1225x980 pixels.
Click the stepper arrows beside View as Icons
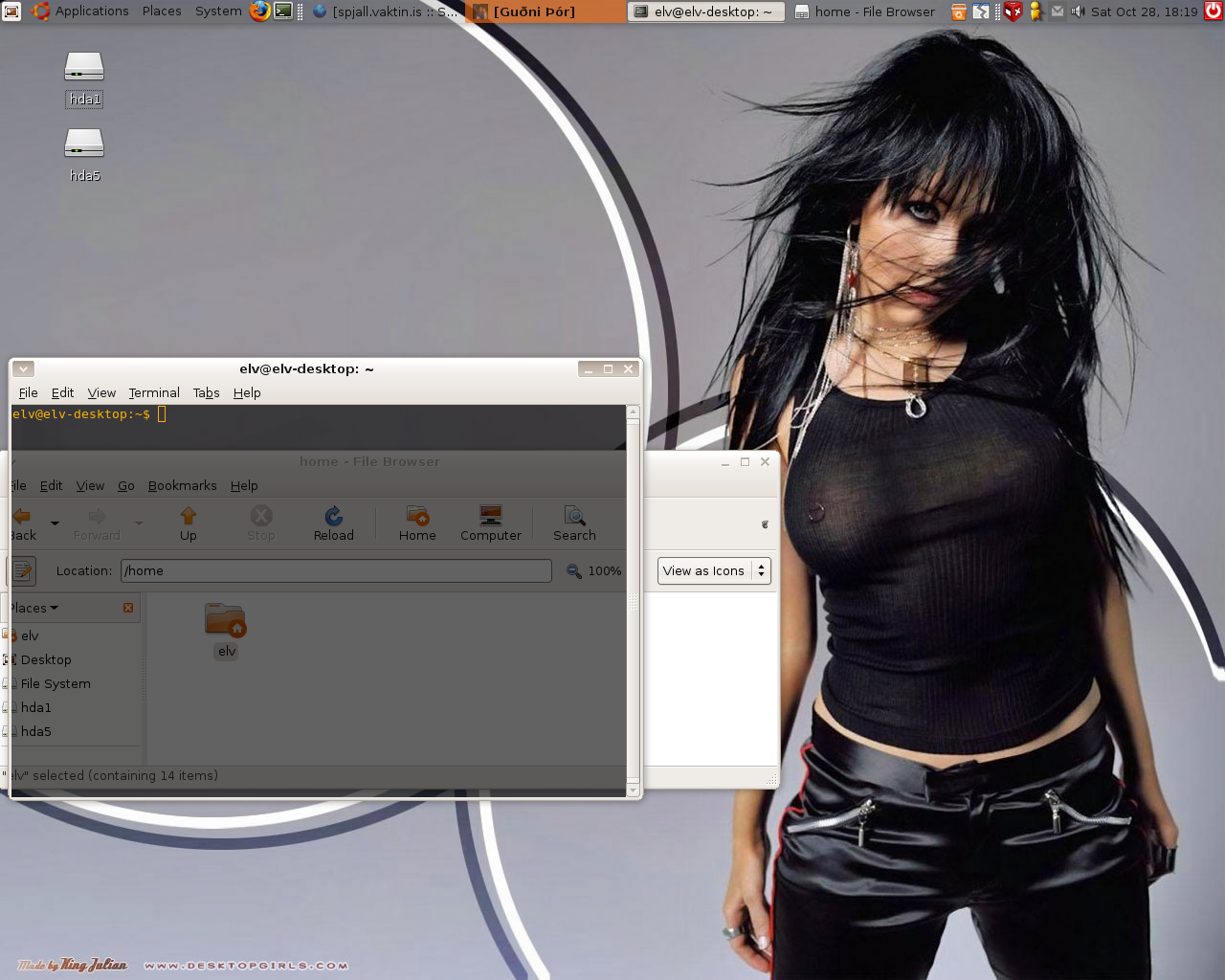click(x=760, y=570)
